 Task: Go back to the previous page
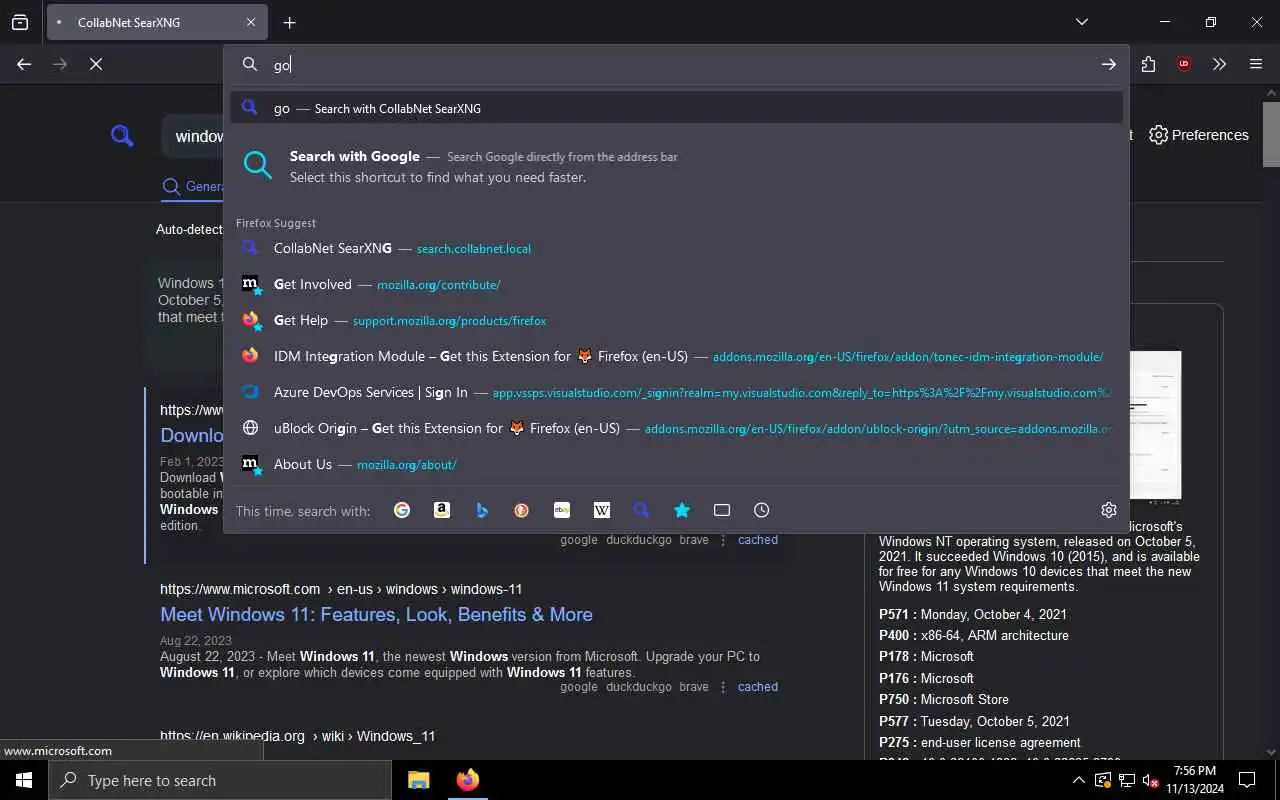tap(24, 64)
